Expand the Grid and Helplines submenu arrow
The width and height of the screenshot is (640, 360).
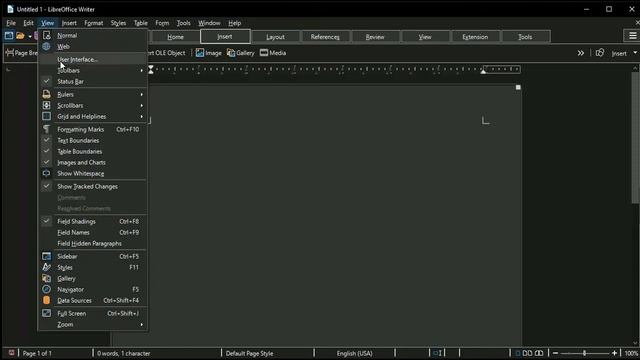pyautogui.click(x=142, y=116)
